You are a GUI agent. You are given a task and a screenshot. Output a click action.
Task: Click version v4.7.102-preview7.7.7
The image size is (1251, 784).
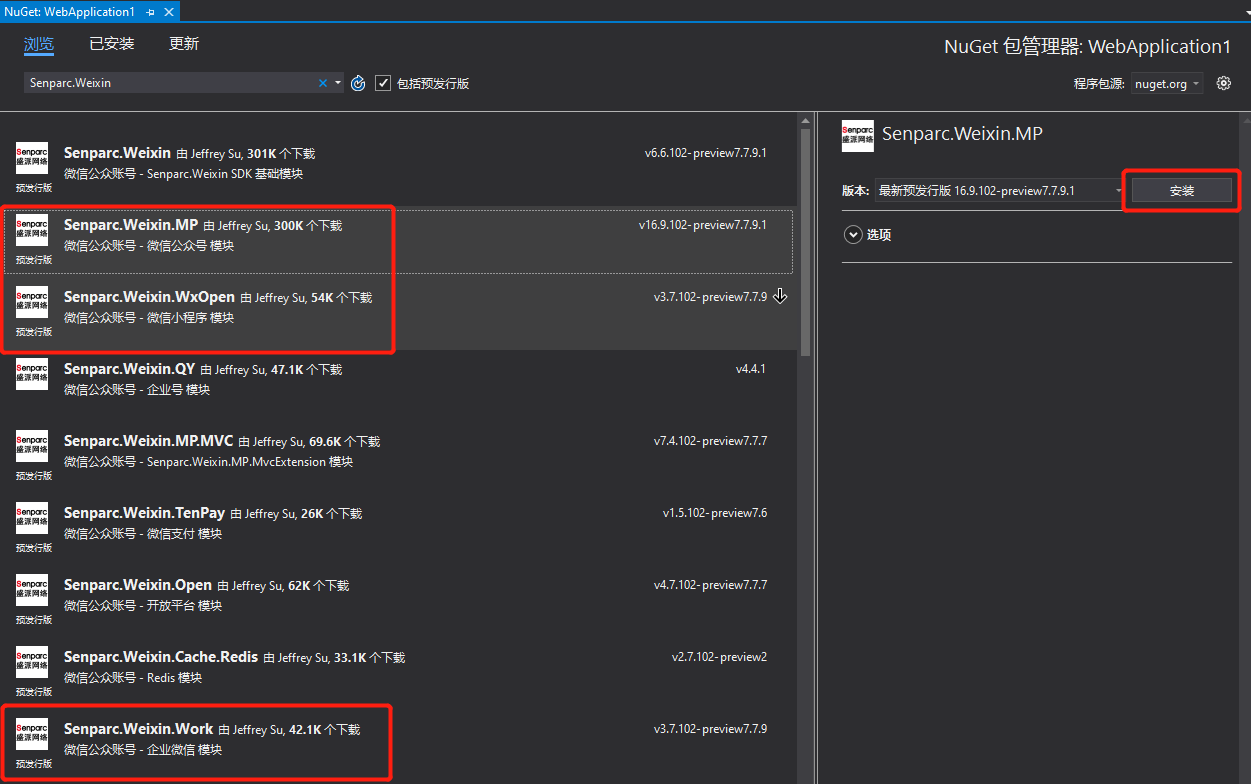[x=711, y=585]
